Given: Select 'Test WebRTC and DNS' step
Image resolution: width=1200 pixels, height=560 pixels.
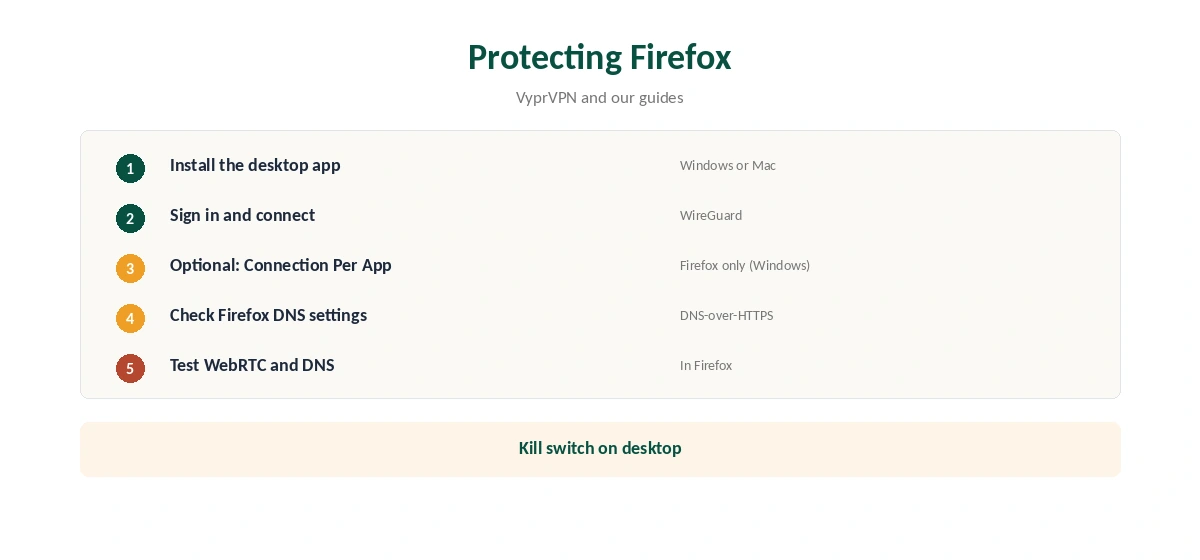Looking at the screenshot, I should point(252,365).
